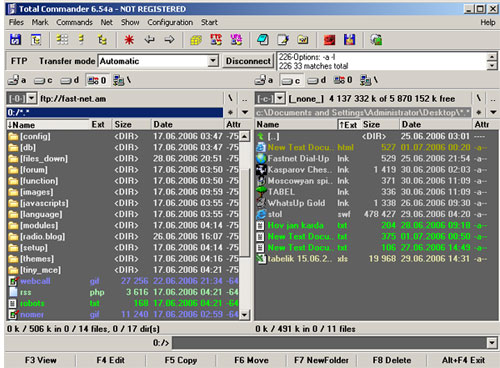This screenshot has width=500, height=368.
Task: Switch to brief view (source names only) icon
Action: coord(62,40)
